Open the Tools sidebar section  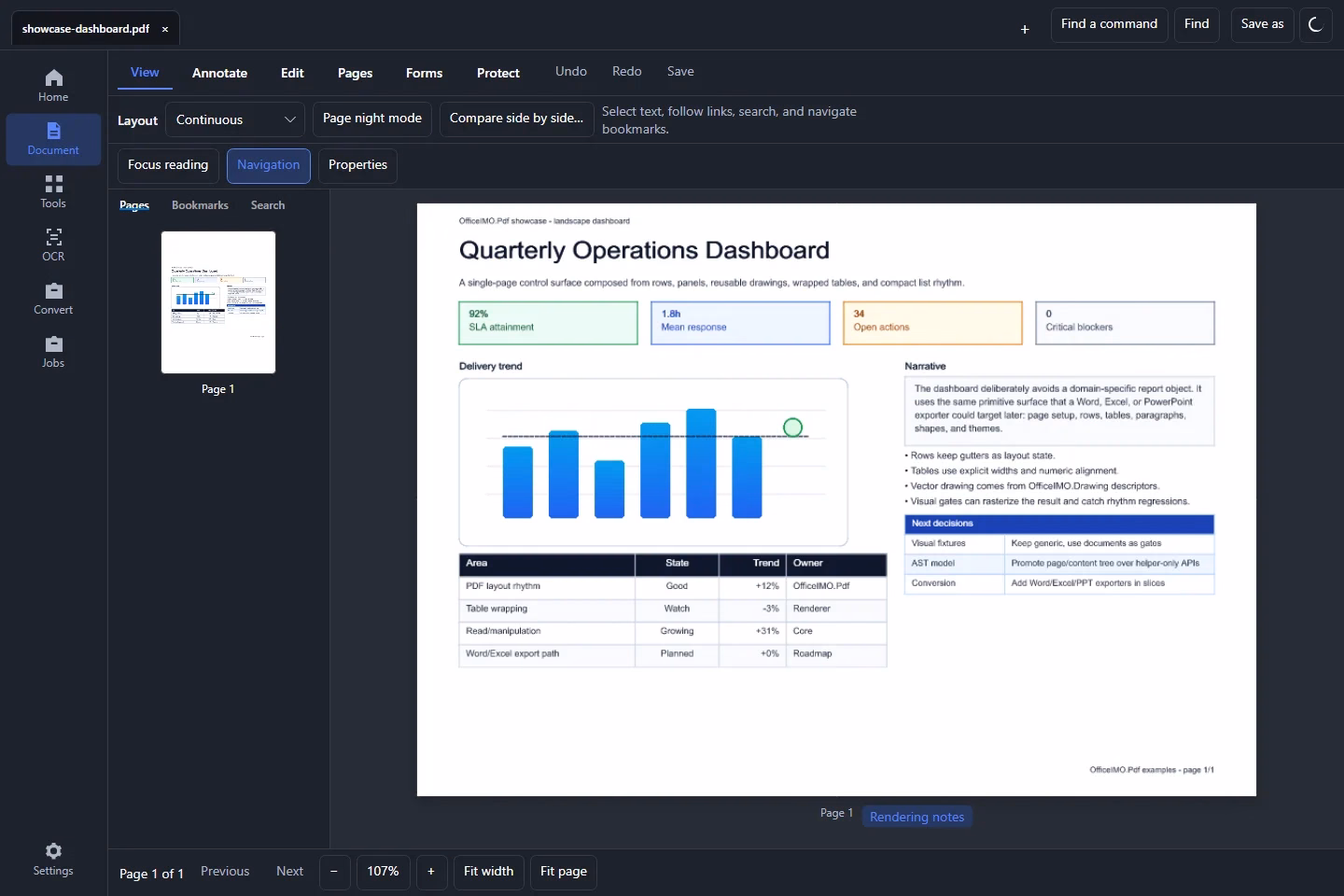(53, 192)
